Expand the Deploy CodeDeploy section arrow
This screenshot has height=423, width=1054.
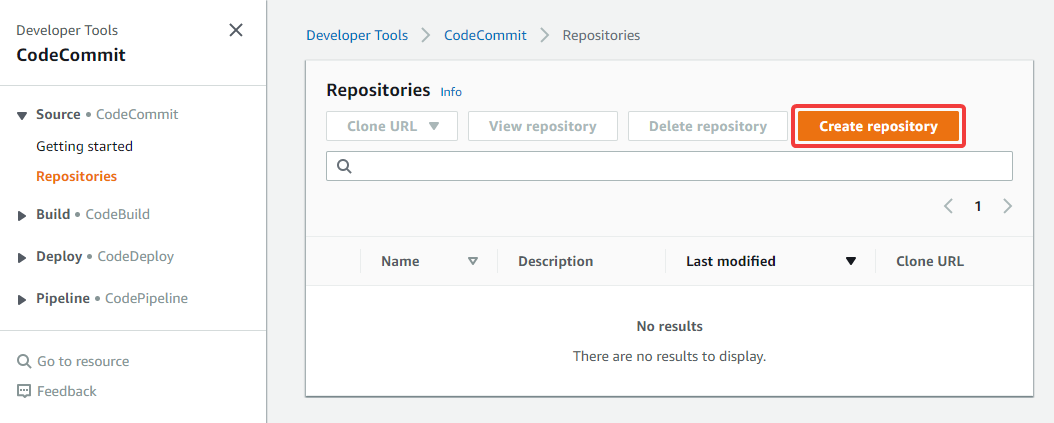pos(22,257)
